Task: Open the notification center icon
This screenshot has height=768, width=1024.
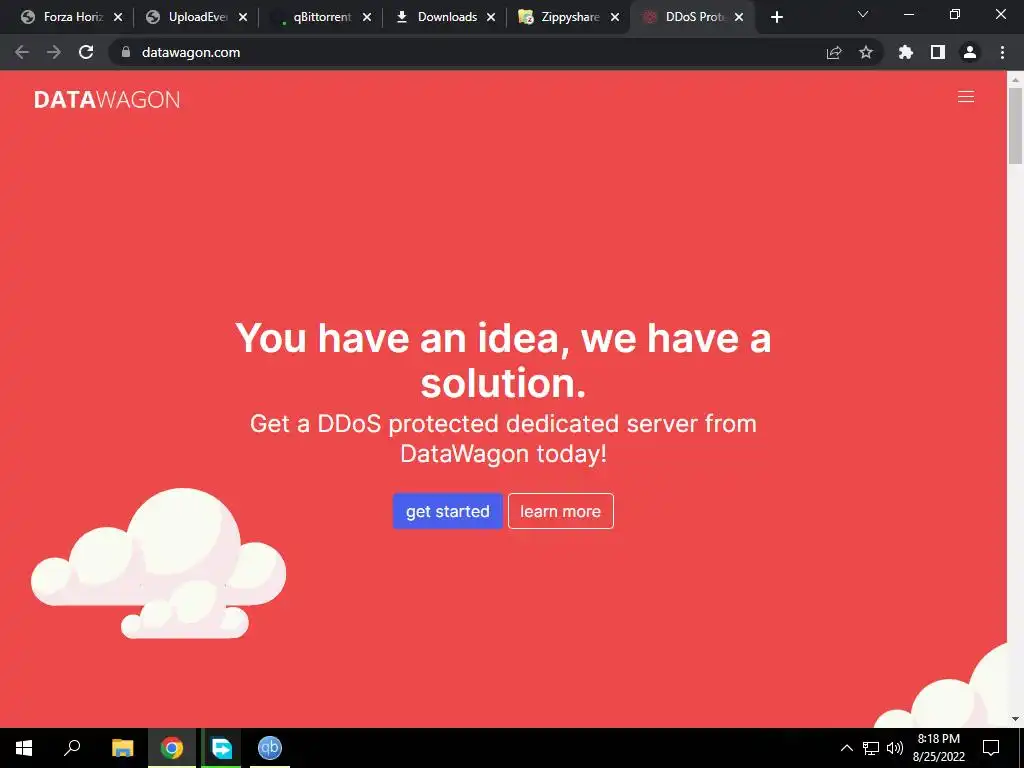Action: 991,748
